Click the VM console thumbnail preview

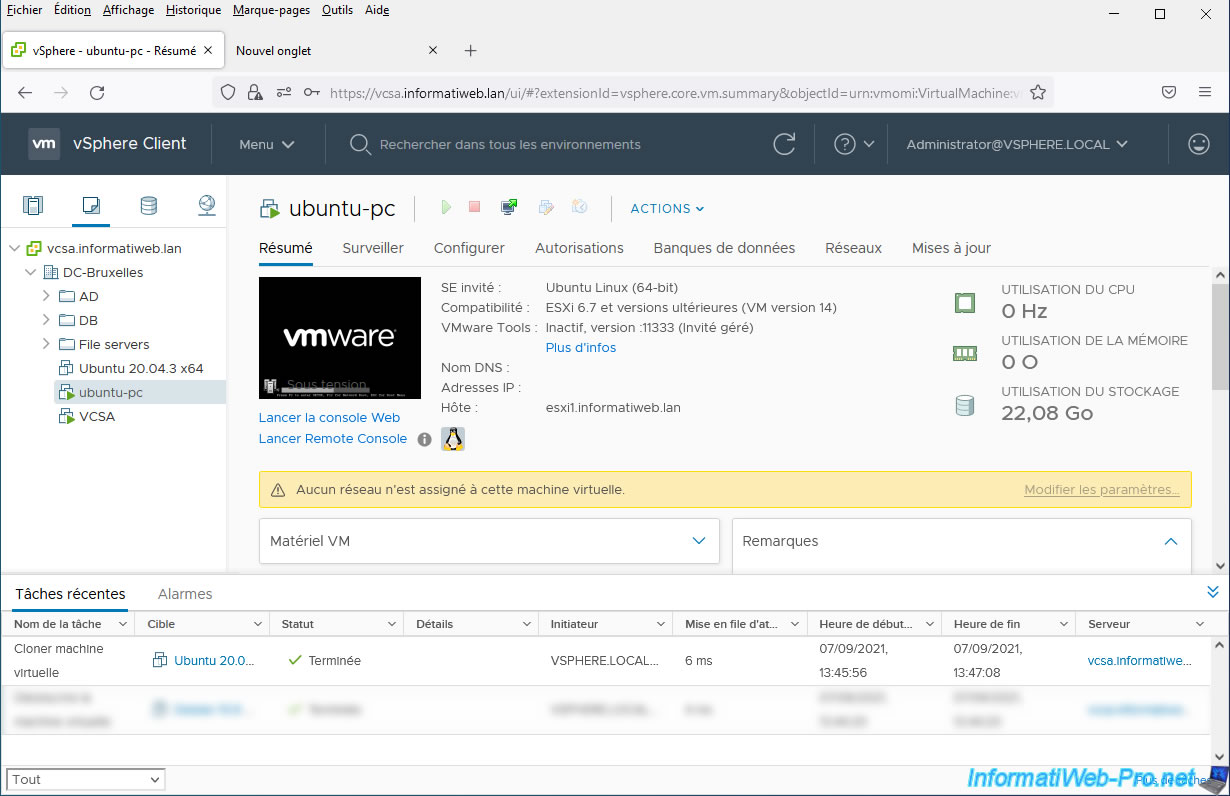[x=340, y=339]
